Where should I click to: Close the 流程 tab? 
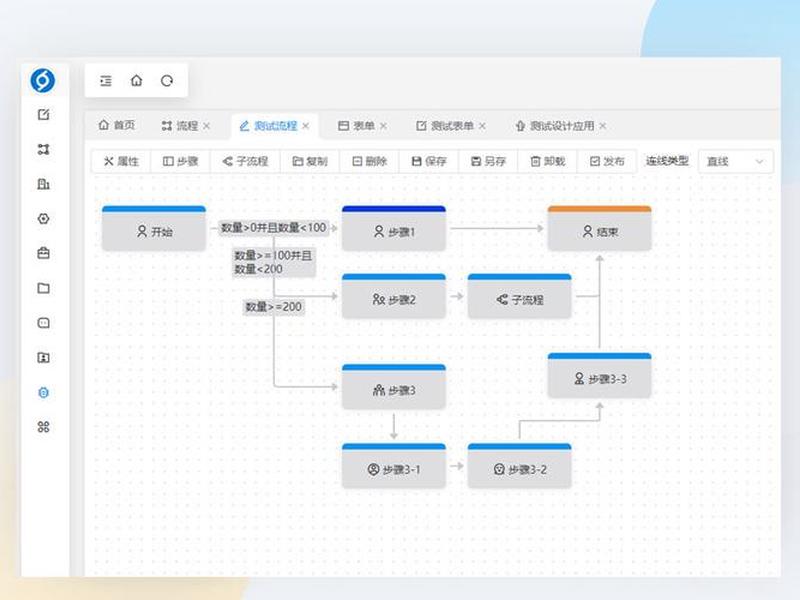coord(207,126)
